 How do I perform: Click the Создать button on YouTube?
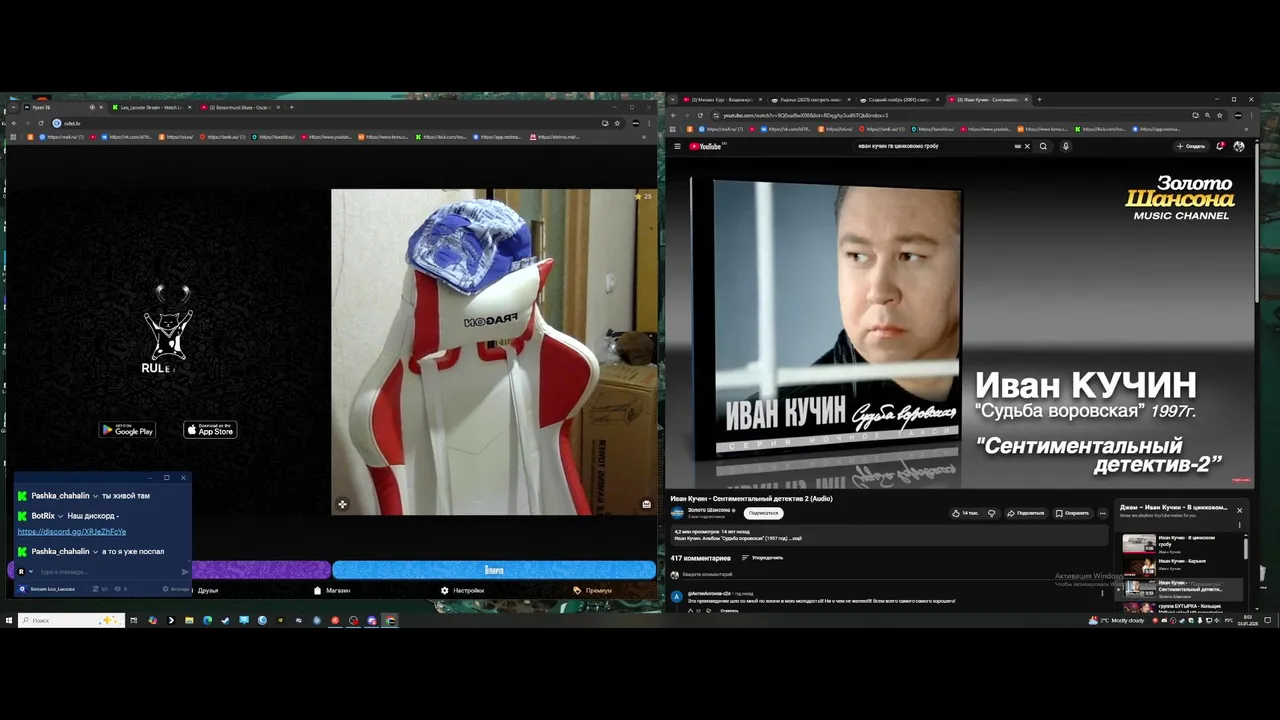click(1191, 146)
